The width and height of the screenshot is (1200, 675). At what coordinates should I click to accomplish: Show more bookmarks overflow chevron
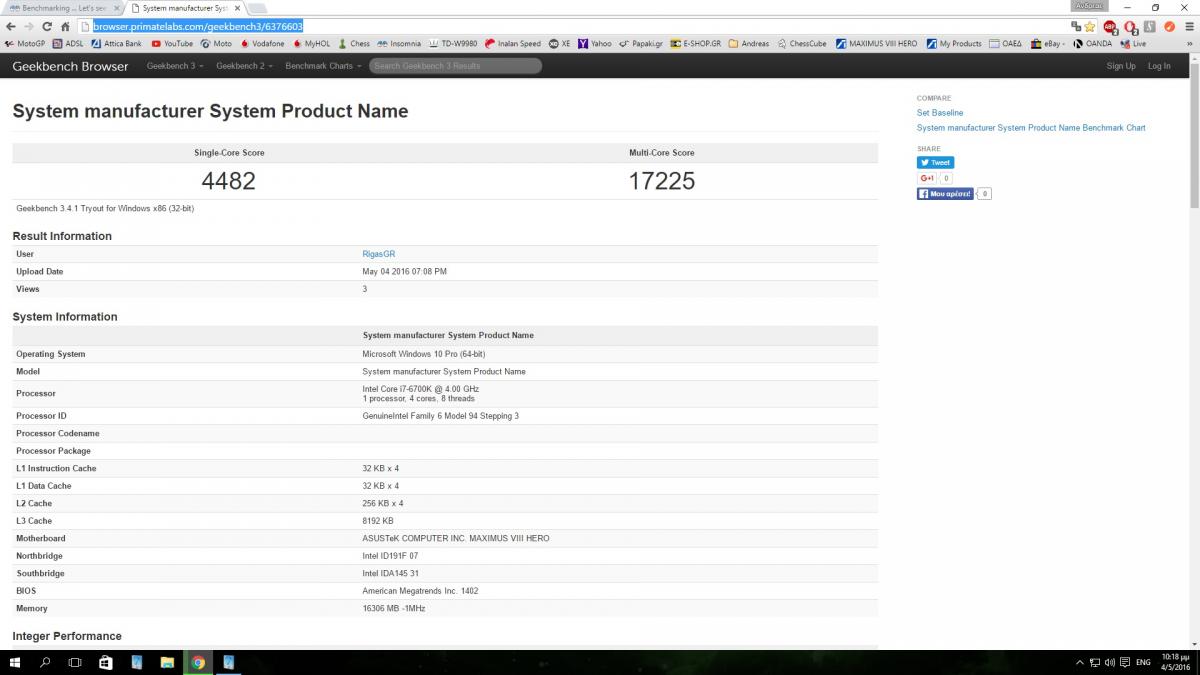[1190, 44]
